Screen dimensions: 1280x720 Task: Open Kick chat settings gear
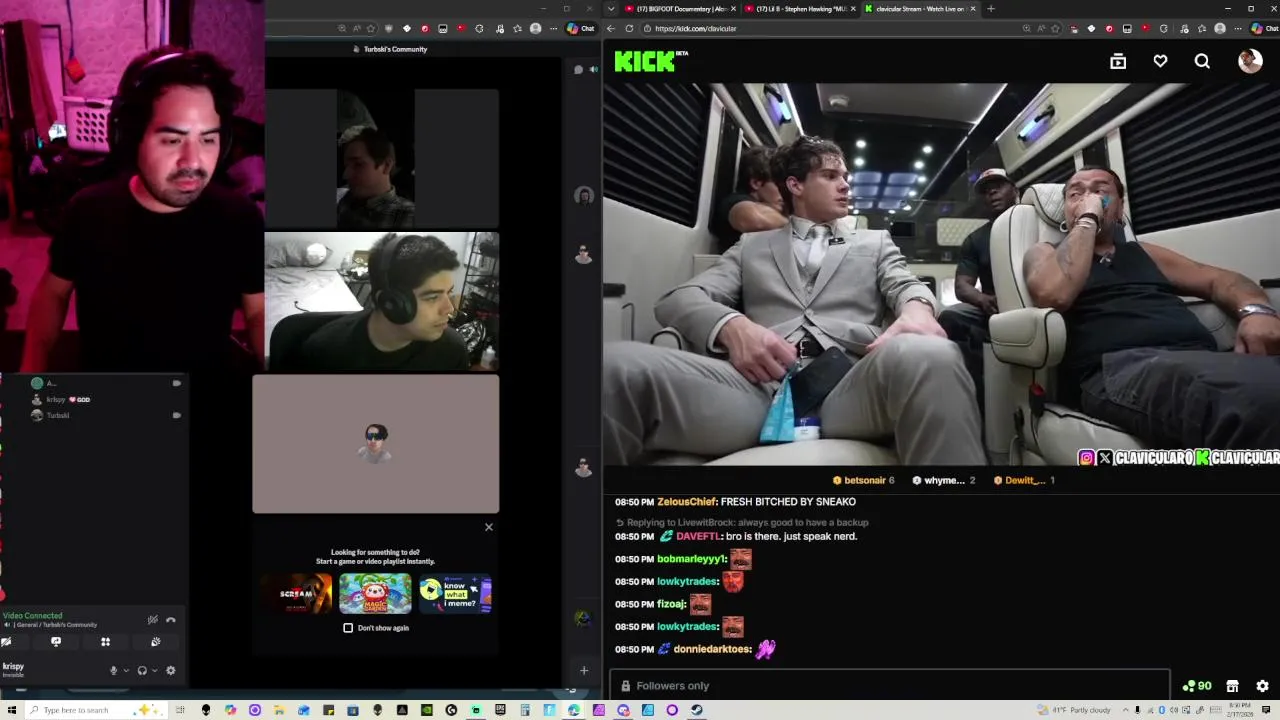coord(1262,686)
